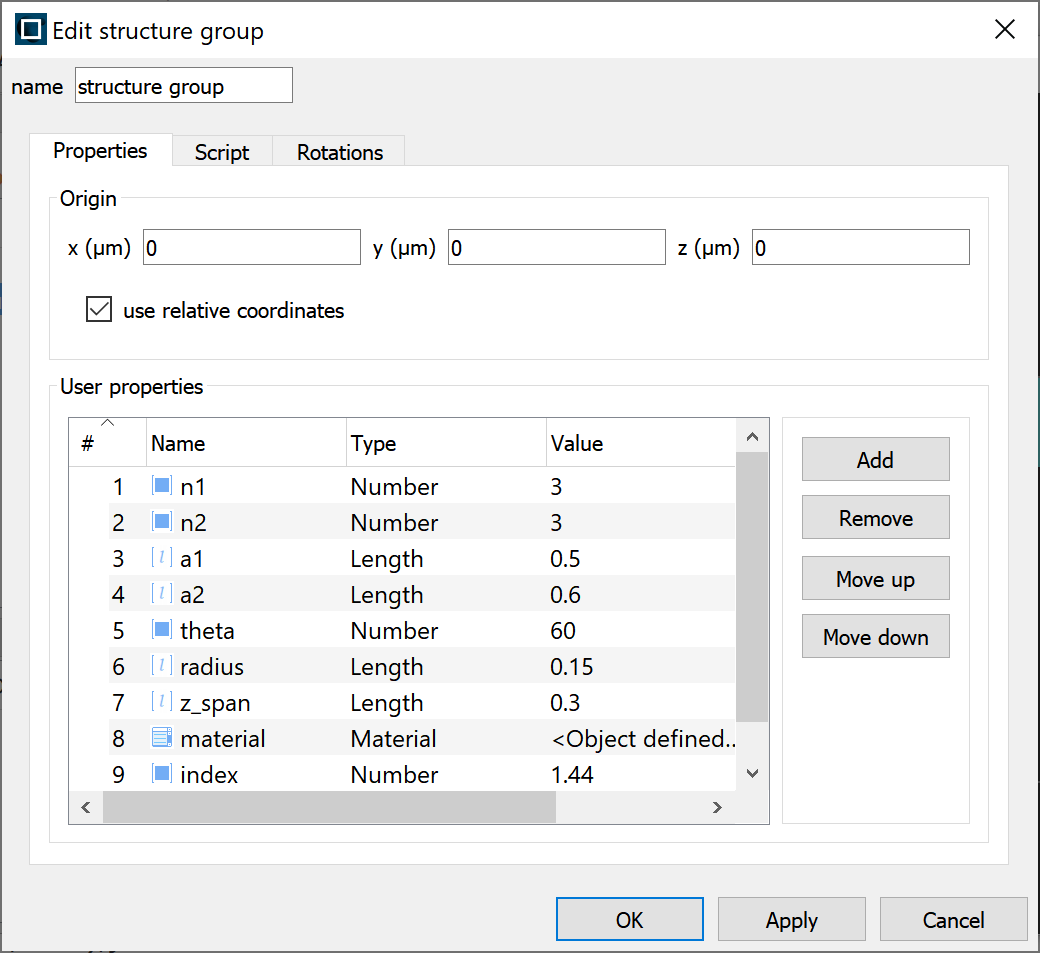Click the z_span length icon

(x=161, y=702)
